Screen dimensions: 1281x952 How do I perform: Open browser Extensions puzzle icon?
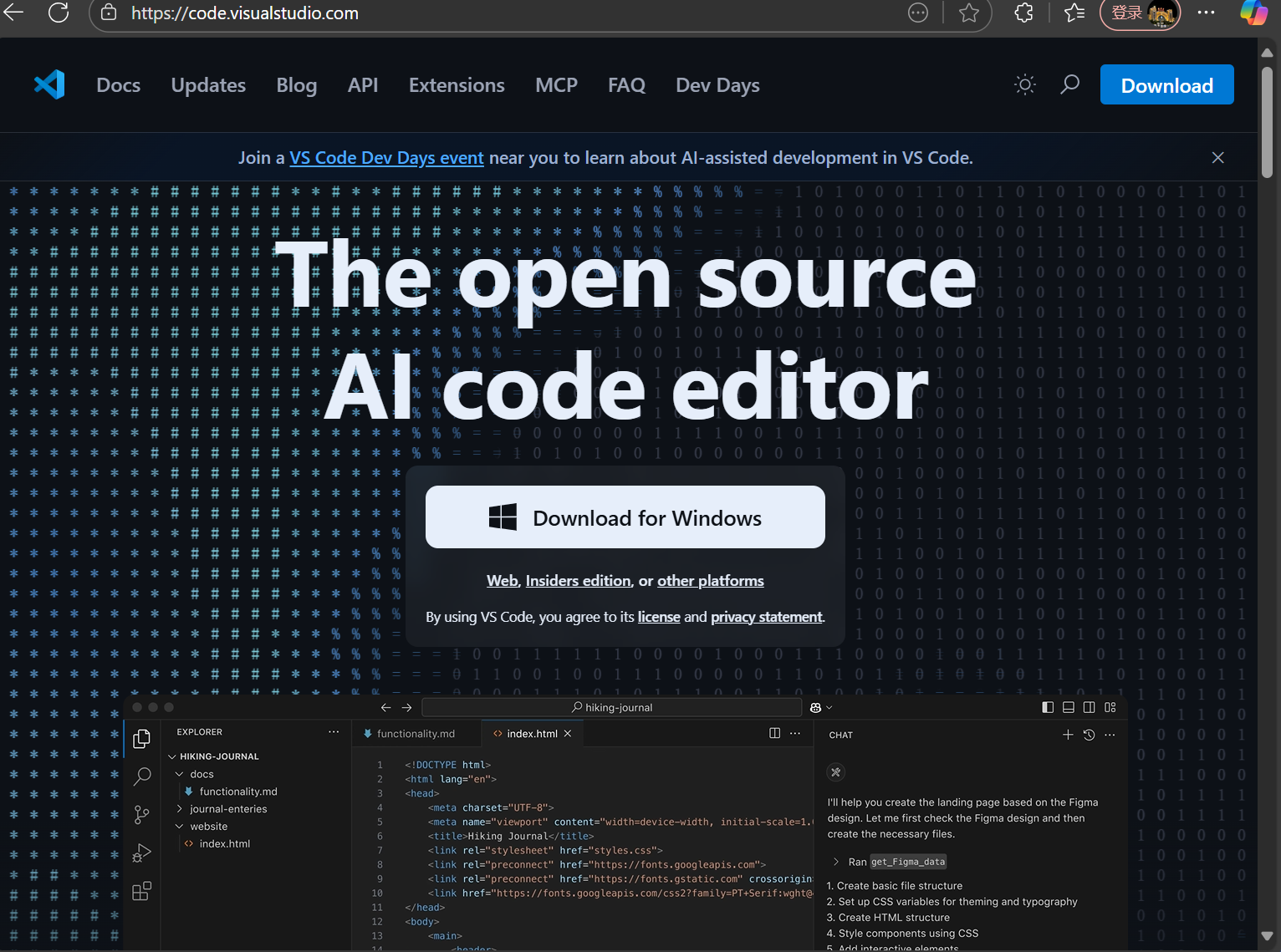pos(1024,13)
